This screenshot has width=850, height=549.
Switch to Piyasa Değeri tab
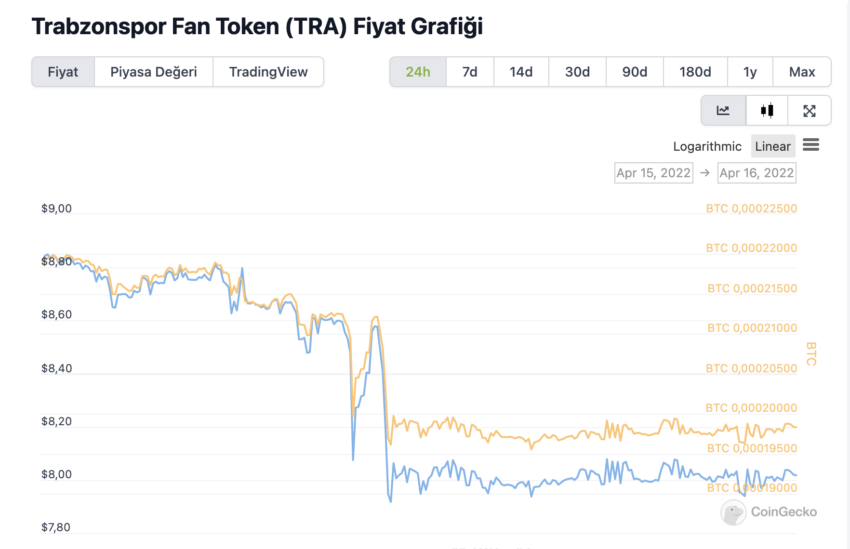pyautogui.click(x=153, y=72)
